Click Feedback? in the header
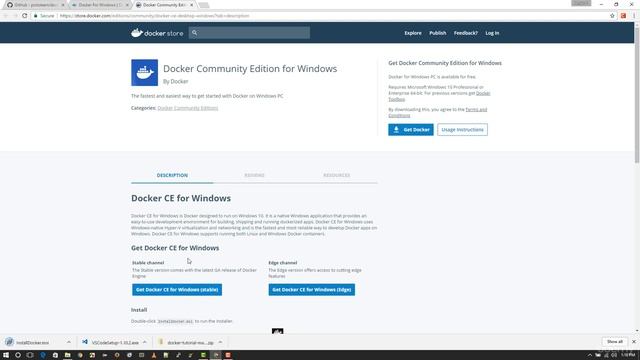640x360 pixels. [x=466, y=33]
